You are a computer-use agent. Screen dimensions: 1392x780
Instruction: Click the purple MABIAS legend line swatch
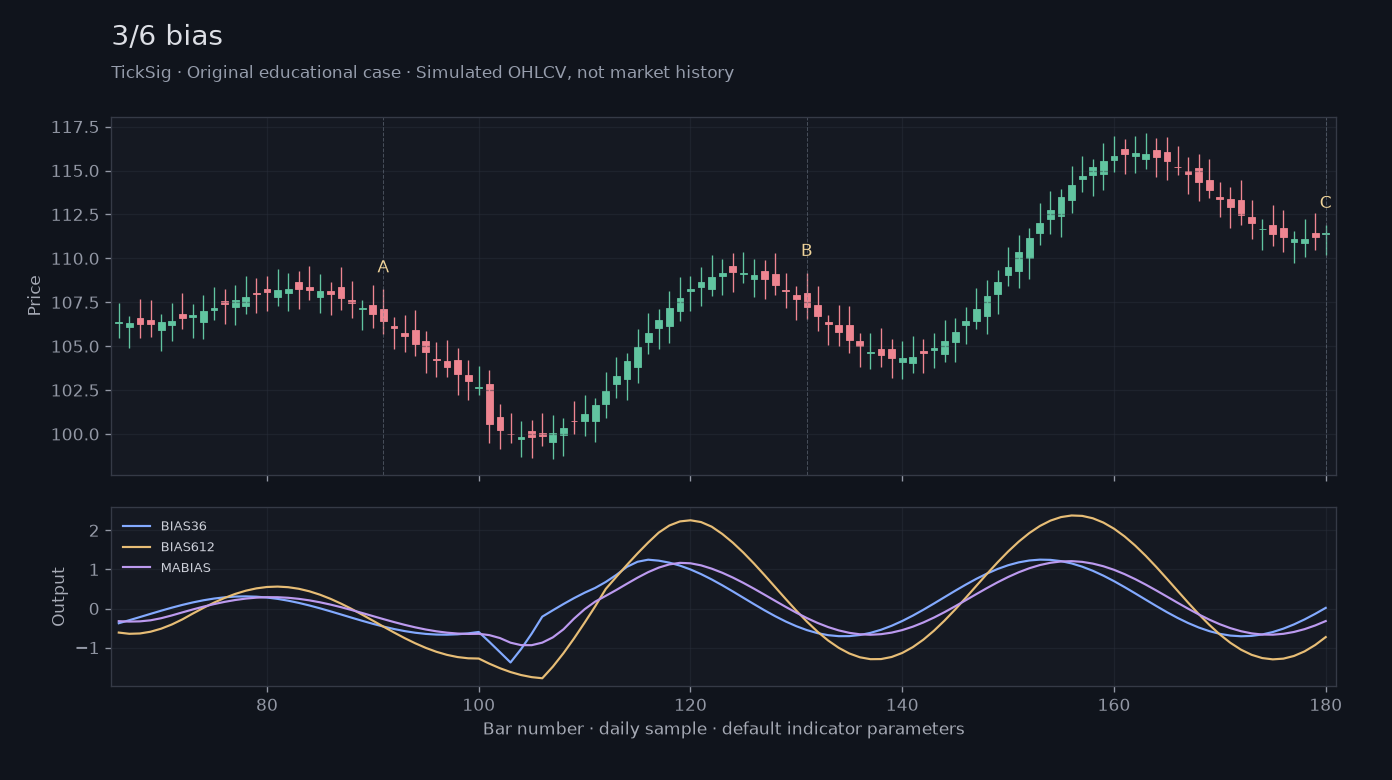[136, 568]
